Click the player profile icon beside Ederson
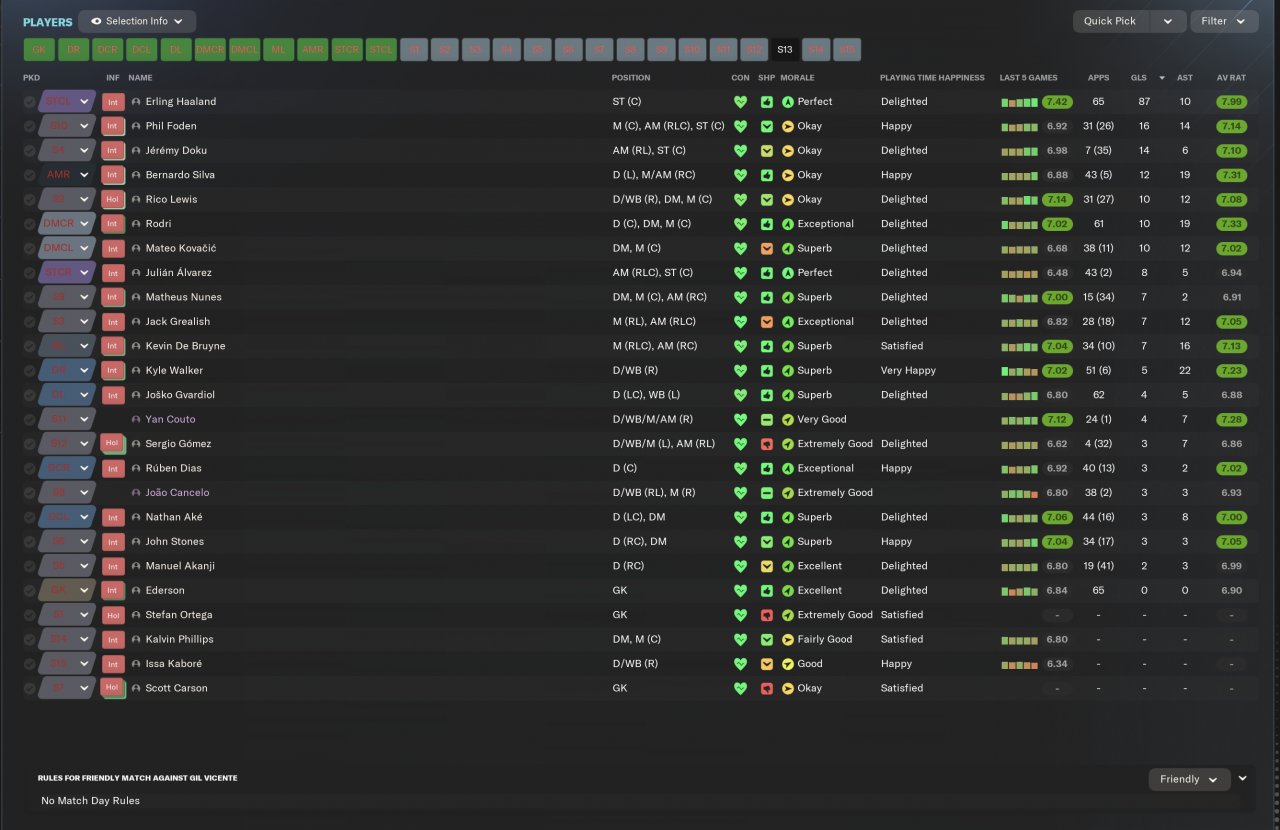This screenshot has width=1280, height=830. click(136, 591)
